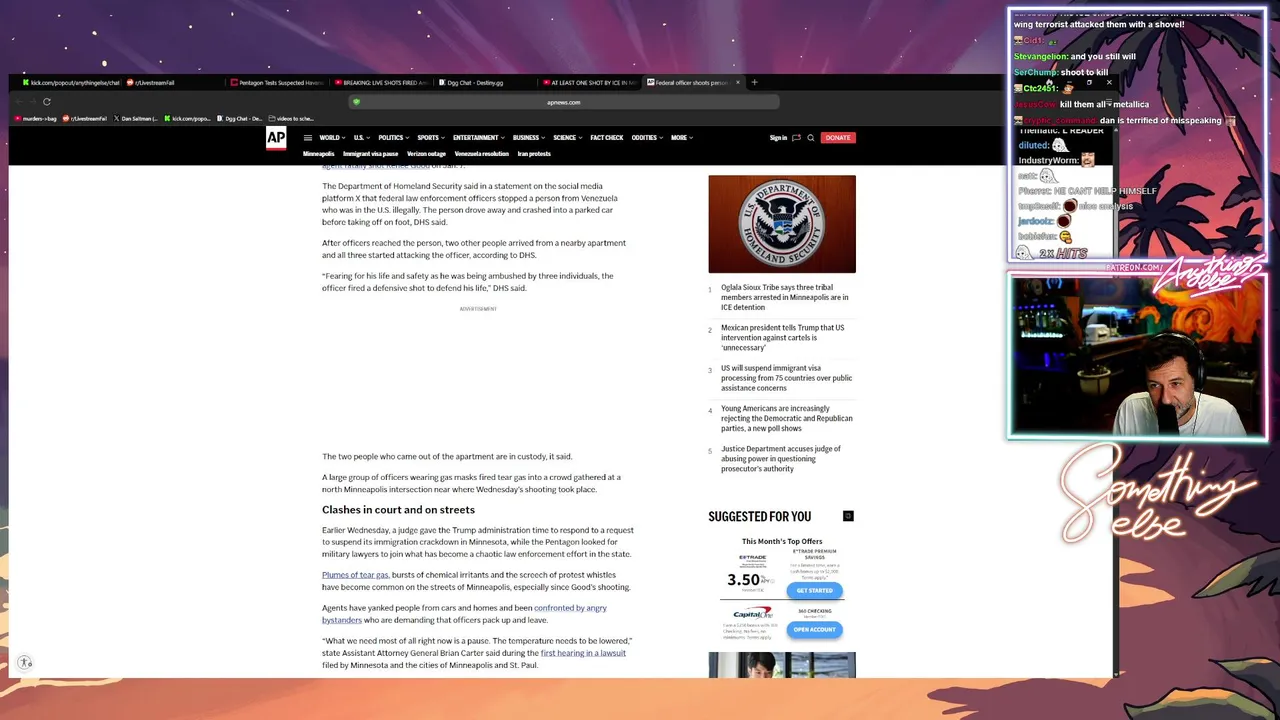Open the hamburger menu beside the AP logo
Viewport: 1280px width, 720px height.
click(308, 138)
